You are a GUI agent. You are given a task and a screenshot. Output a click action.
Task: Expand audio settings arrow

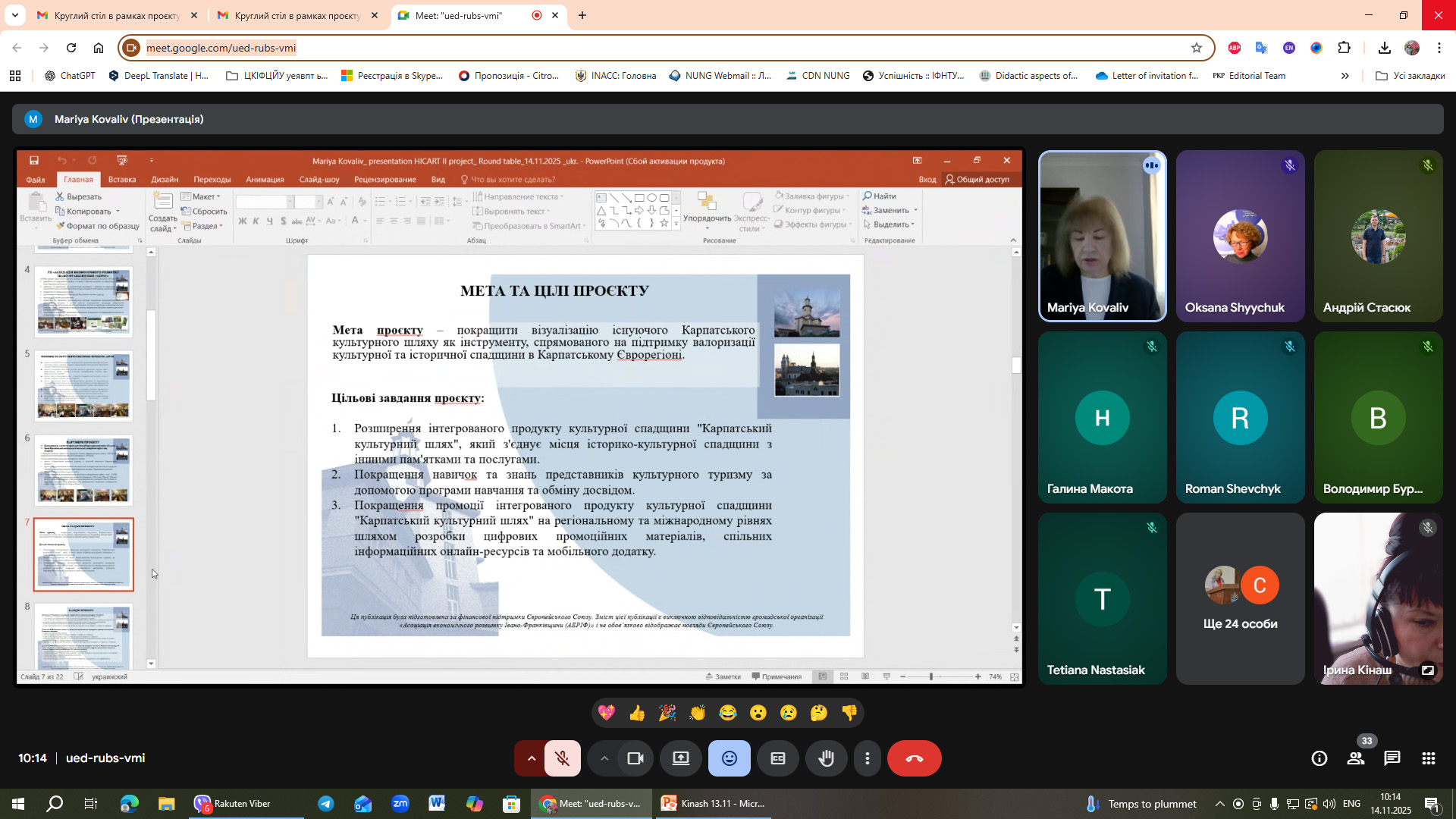pyautogui.click(x=532, y=758)
